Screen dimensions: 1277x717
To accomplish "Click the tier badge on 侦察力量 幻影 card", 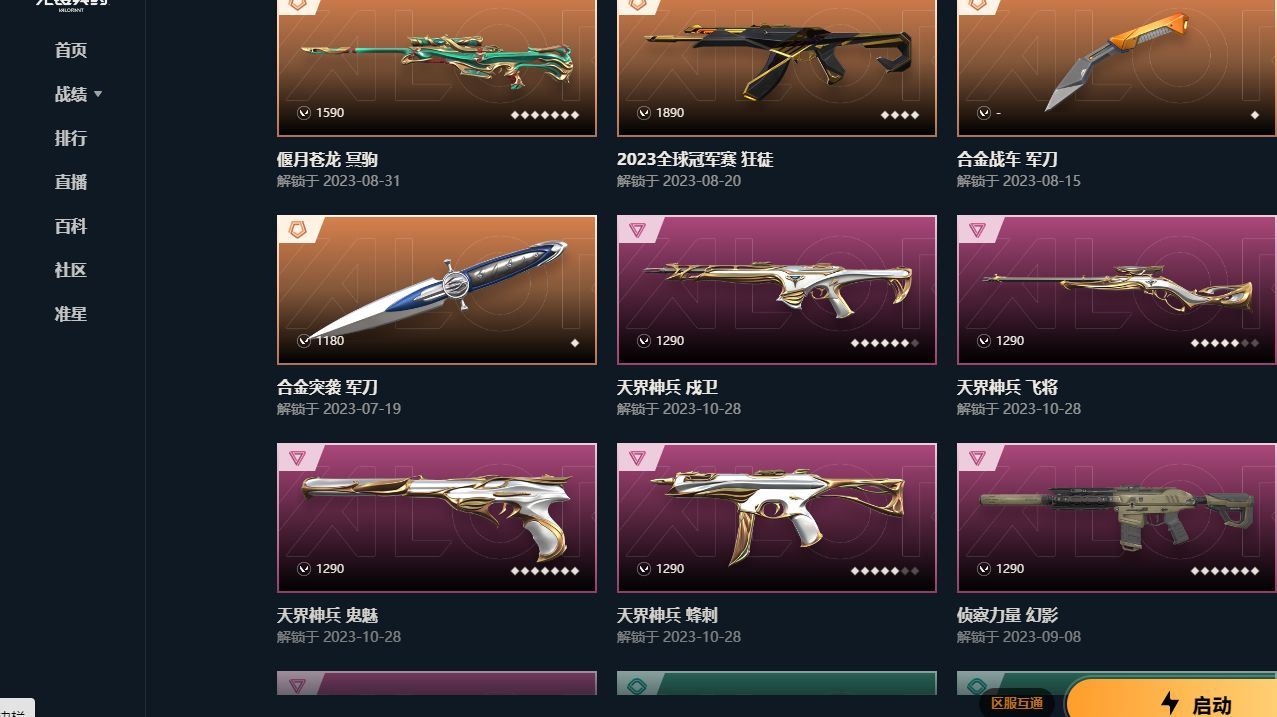I will coord(977,458).
